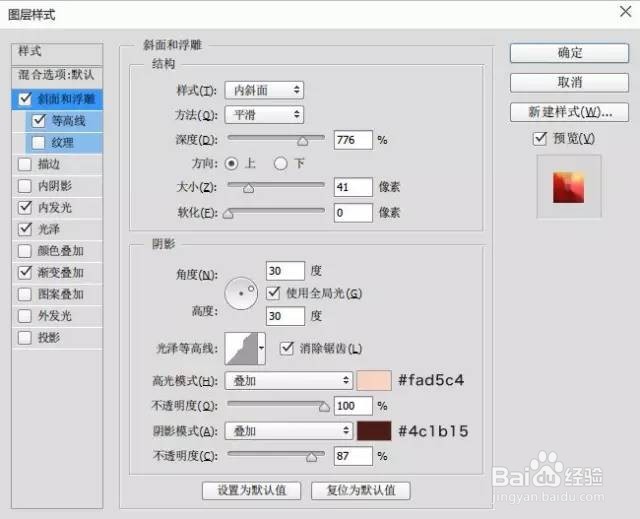Click the depth value field showing 776

point(353,140)
